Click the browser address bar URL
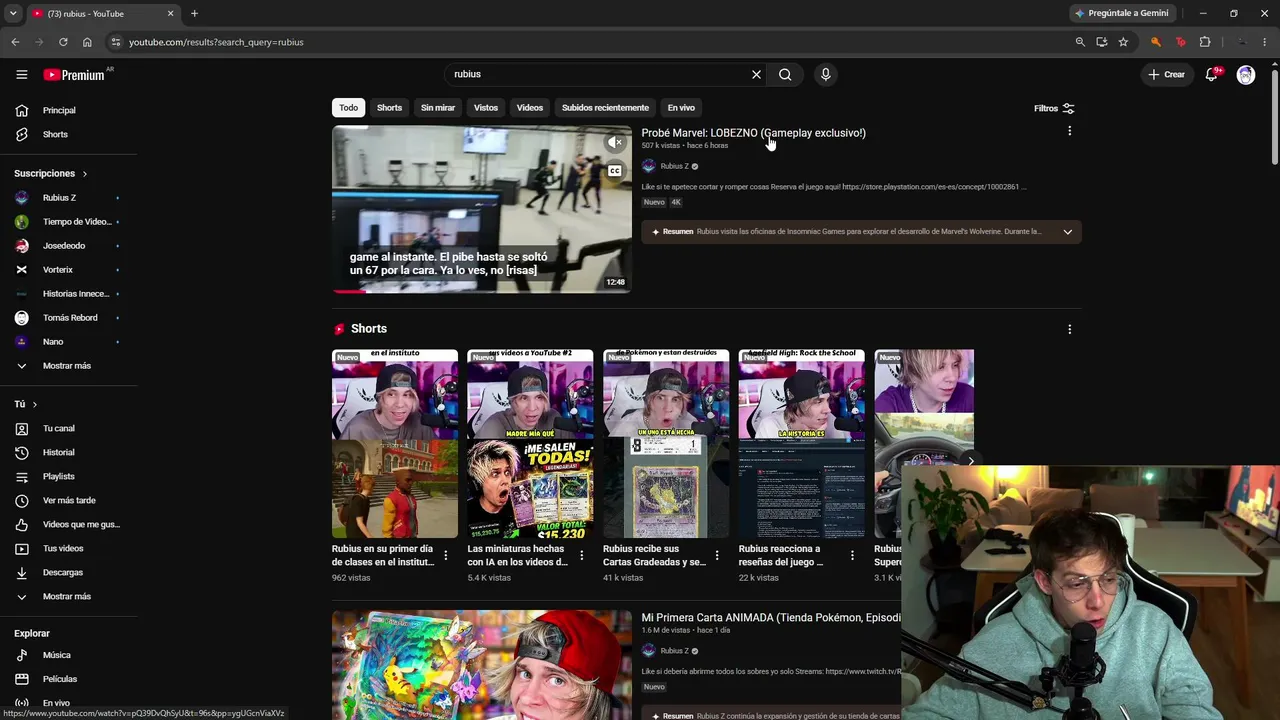This screenshot has width=1280, height=720. (x=216, y=42)
